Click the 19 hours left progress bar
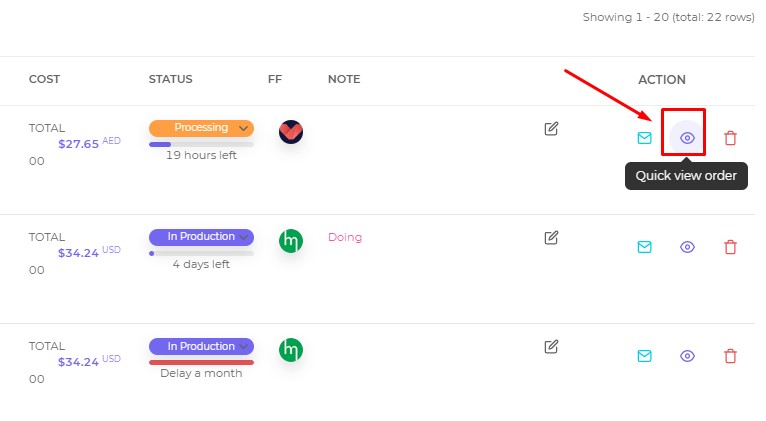766x421 pixels. 201,145
